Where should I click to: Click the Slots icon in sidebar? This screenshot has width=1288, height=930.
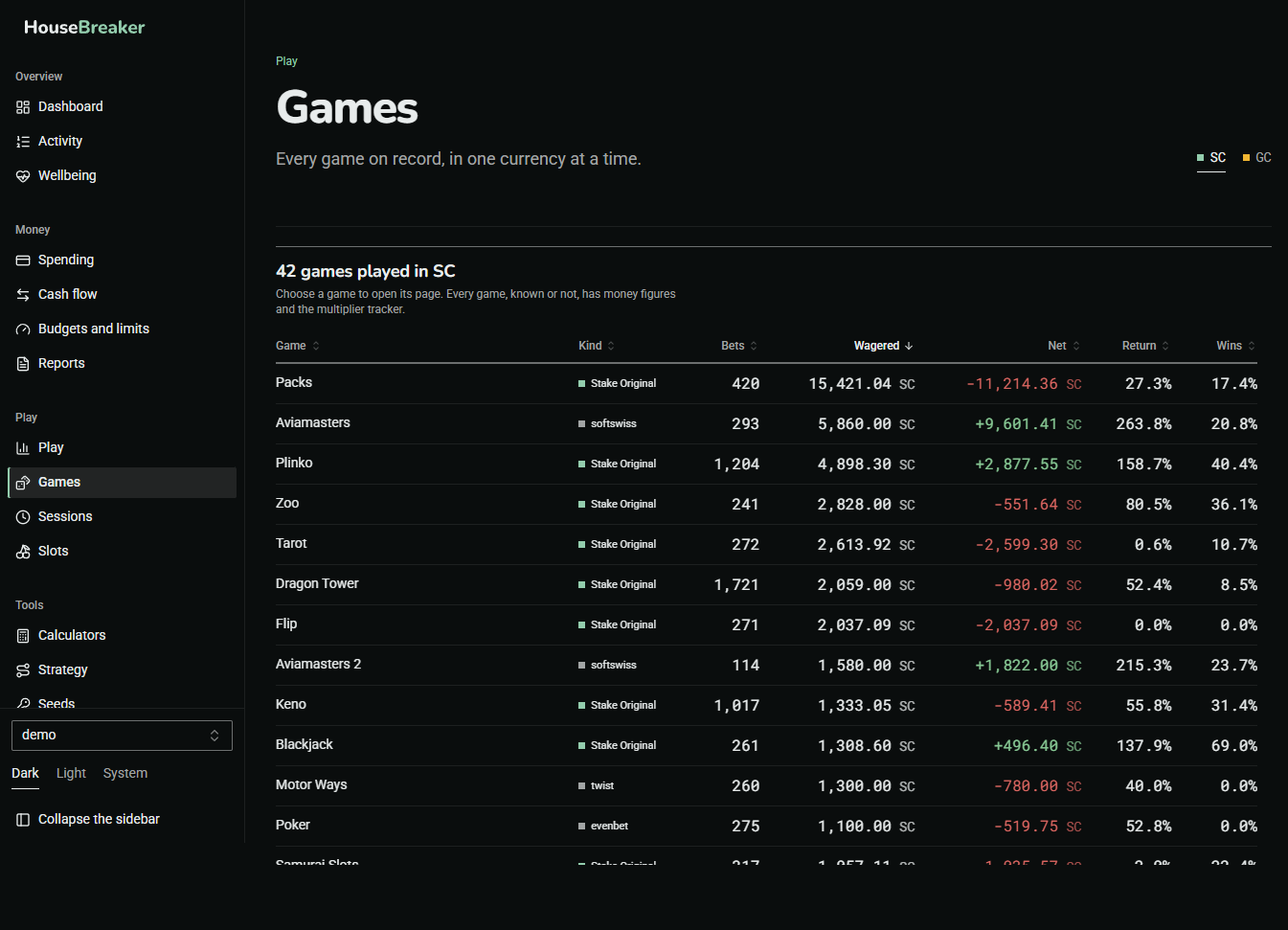23,552
